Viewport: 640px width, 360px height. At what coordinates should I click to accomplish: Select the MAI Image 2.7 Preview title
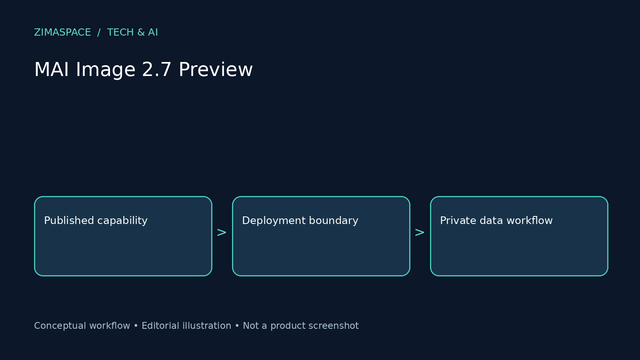(143, 69)
